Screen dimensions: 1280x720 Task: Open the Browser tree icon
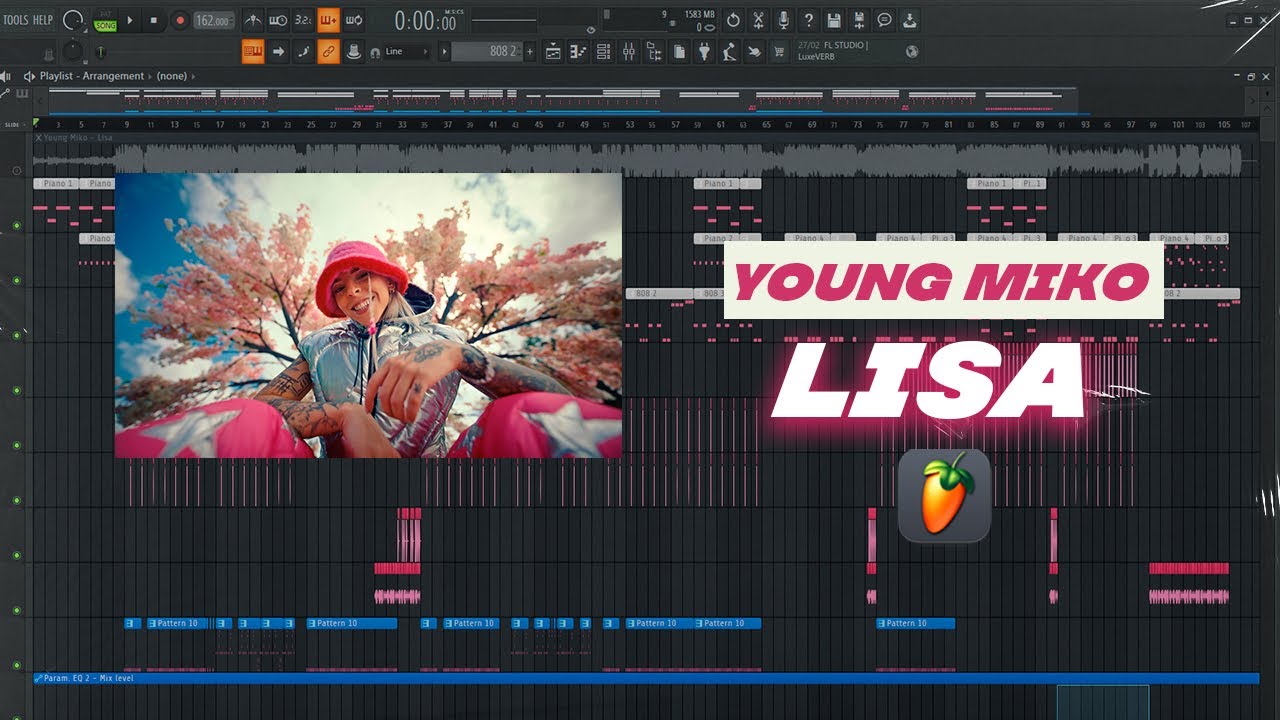[654, 52]
